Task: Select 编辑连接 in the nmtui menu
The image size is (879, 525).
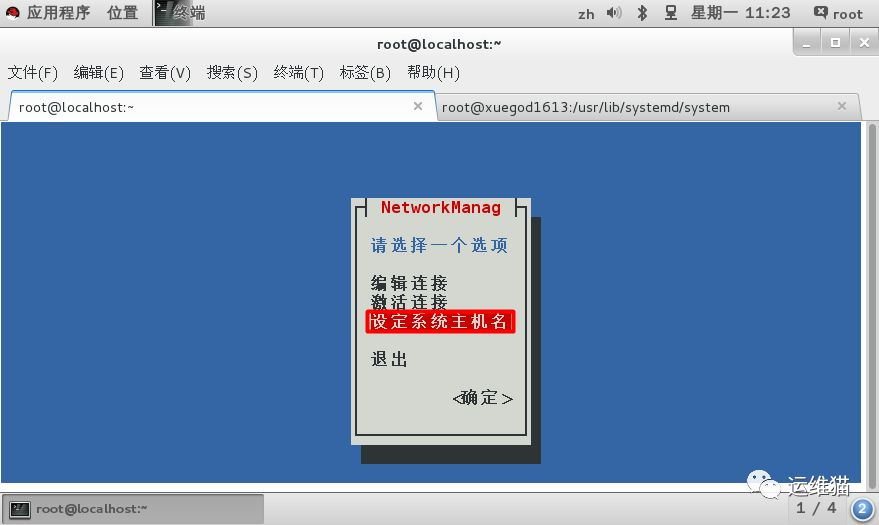Action: pos(409,283)
